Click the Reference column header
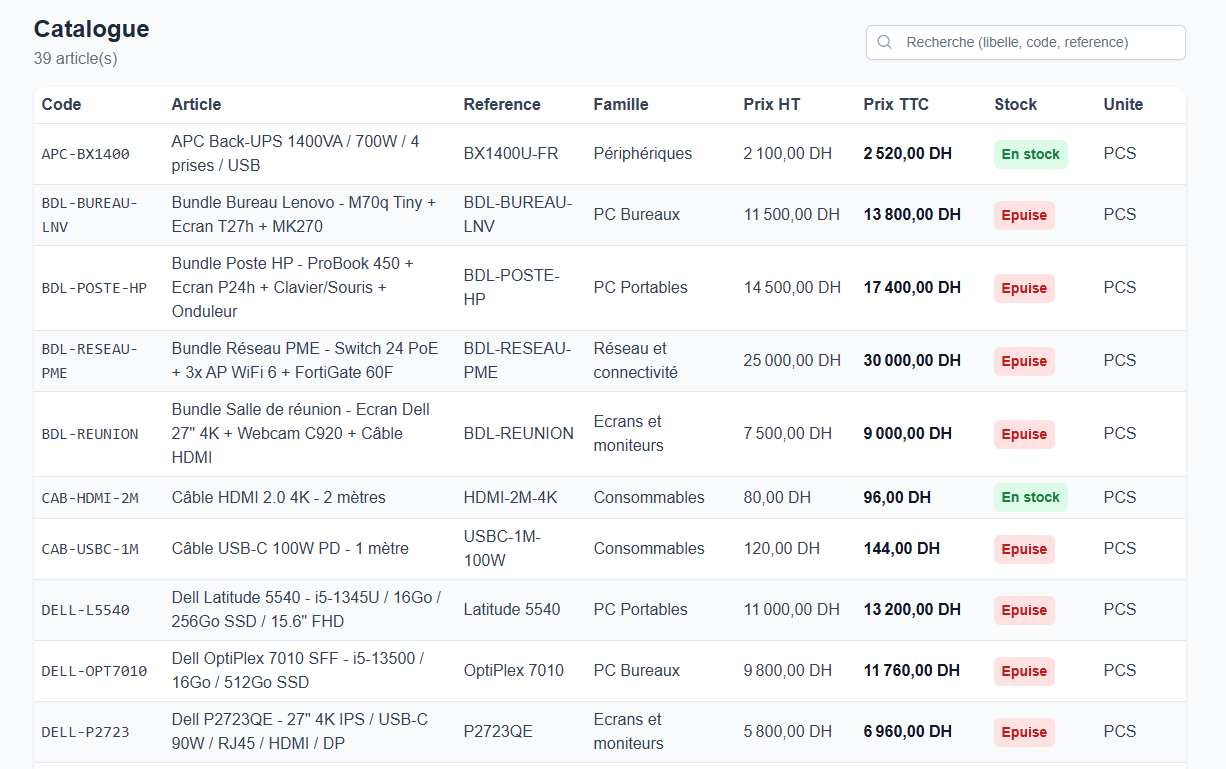The width and height of the screenshot is (1226, 769). point(502,104)
